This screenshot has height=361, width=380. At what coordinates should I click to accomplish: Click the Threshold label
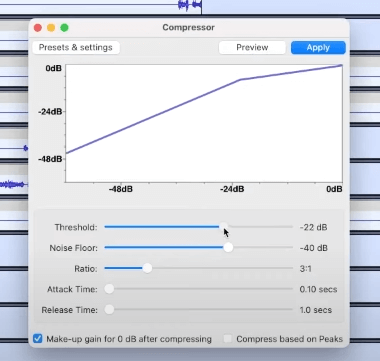click(x=76, y=227)
